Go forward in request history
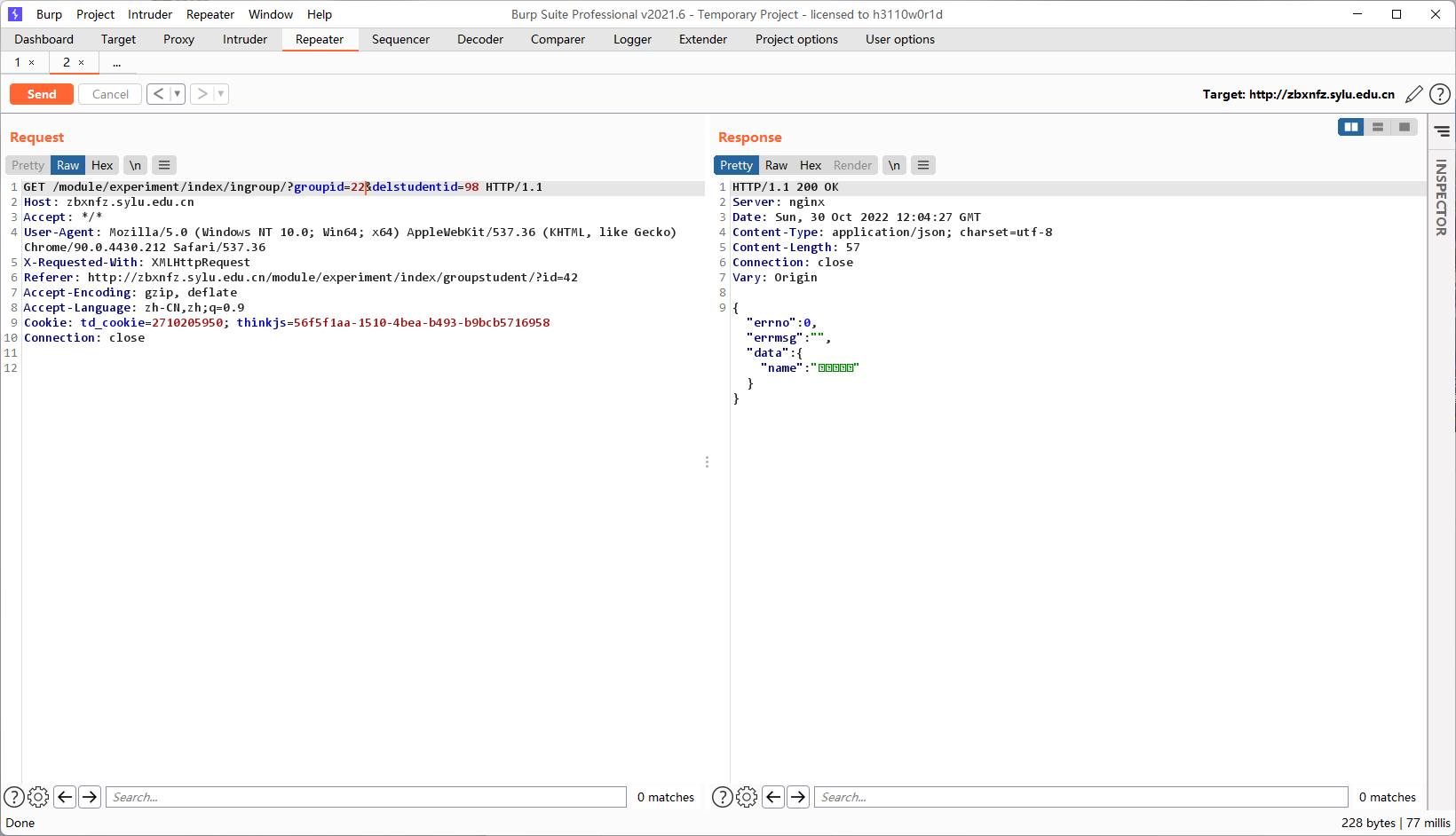 click(202, 94)
